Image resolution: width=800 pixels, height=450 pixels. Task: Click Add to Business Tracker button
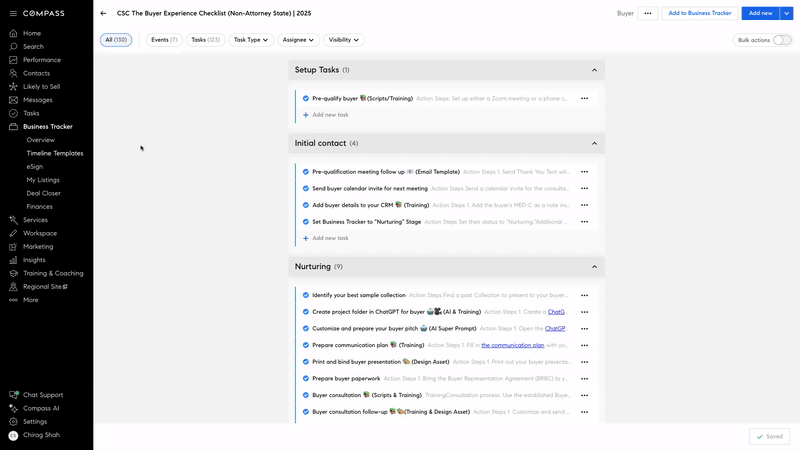click(x=699, y=13)
